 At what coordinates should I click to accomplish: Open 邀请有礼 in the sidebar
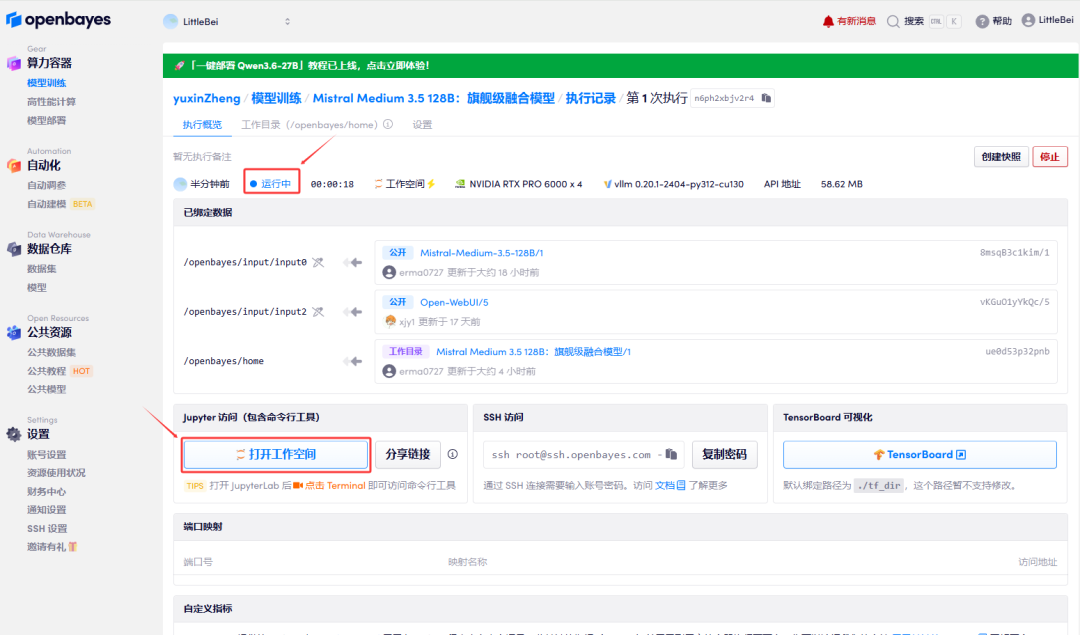52,547
